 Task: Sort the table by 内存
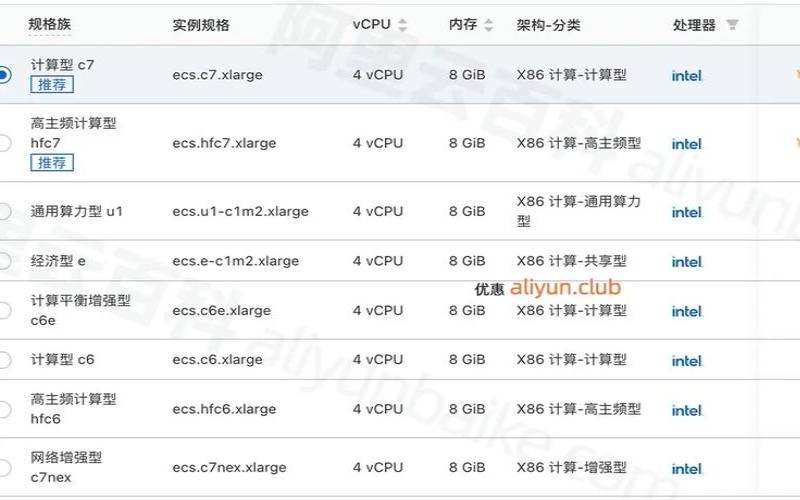click(488, 24)
